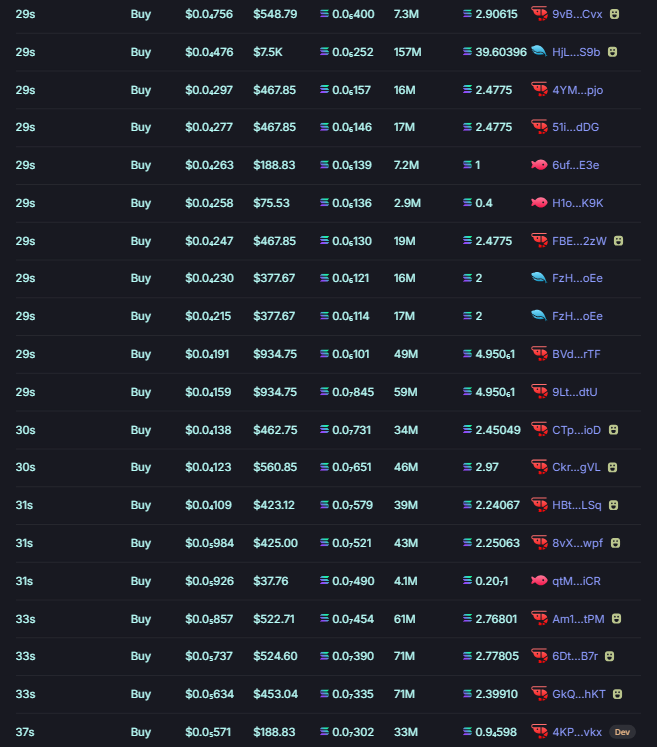Click the shrimp icon beside 9vB...Cvx
This screenshot has width=657, height=747.
(x=539, y=14)
